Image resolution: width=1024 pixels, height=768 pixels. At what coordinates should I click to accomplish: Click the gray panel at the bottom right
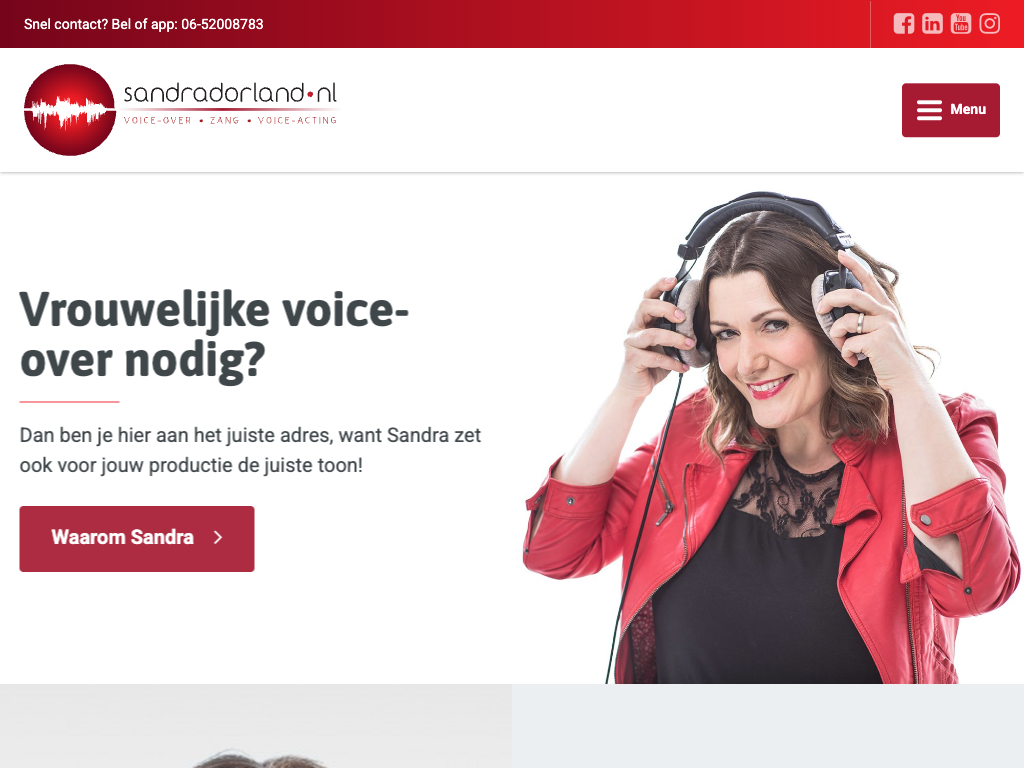point(768,726)
